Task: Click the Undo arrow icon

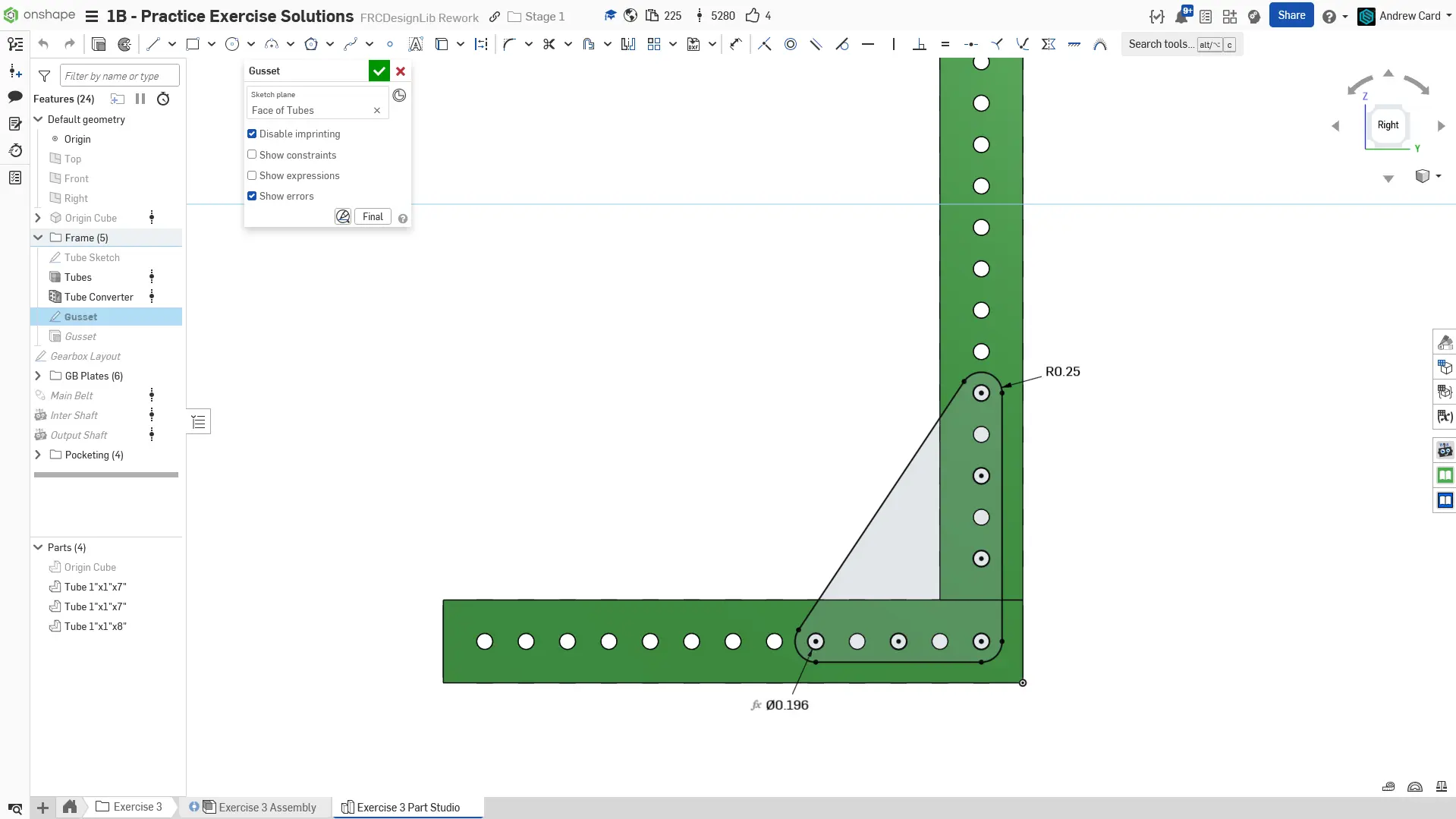Action: click(43, 45)
